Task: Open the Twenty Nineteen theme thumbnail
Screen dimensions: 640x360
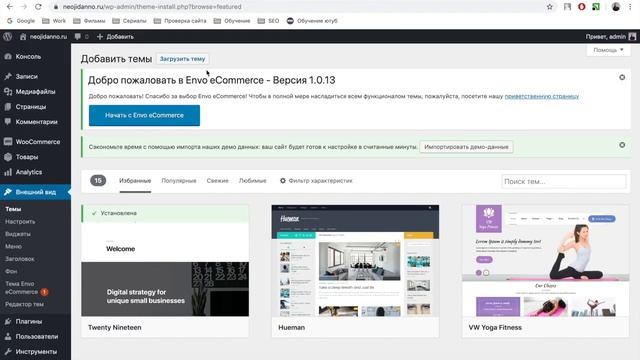Action: [165, 261]
